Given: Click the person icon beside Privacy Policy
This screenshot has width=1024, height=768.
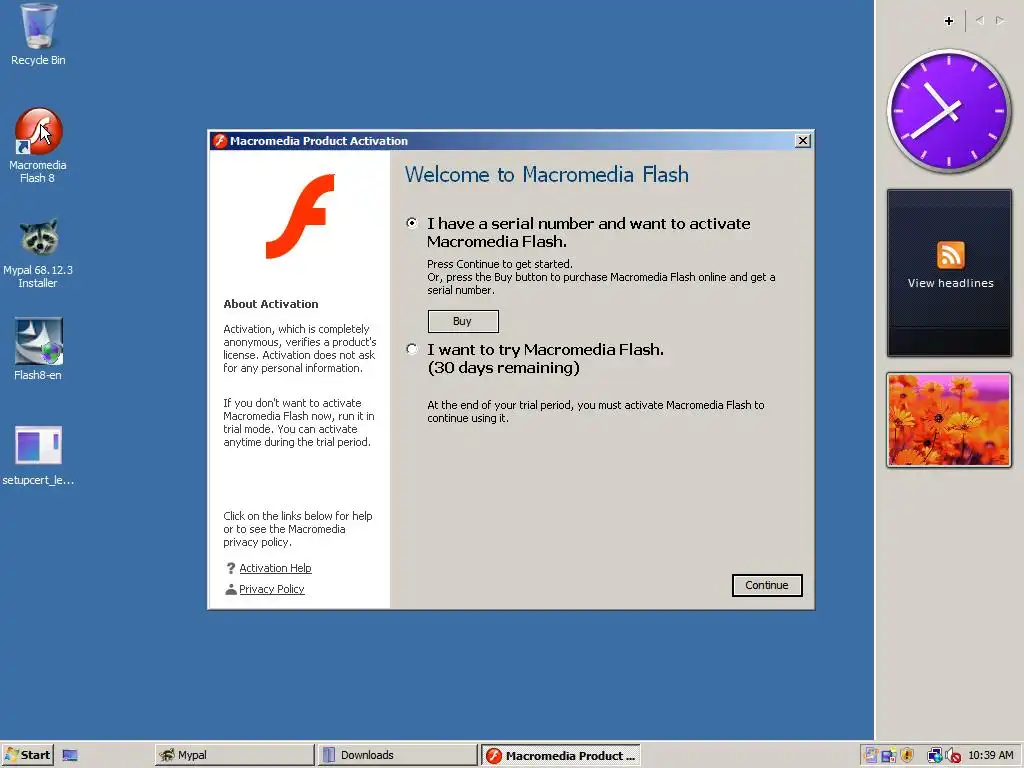Looking at the screenshot, I should (x=231, y=589).
